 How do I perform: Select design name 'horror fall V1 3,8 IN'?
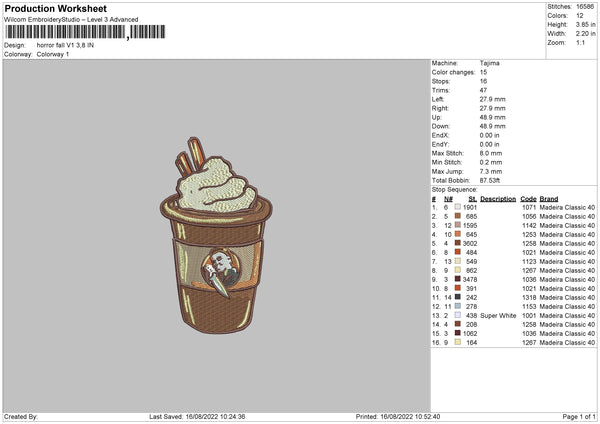(x=65, y=45)
